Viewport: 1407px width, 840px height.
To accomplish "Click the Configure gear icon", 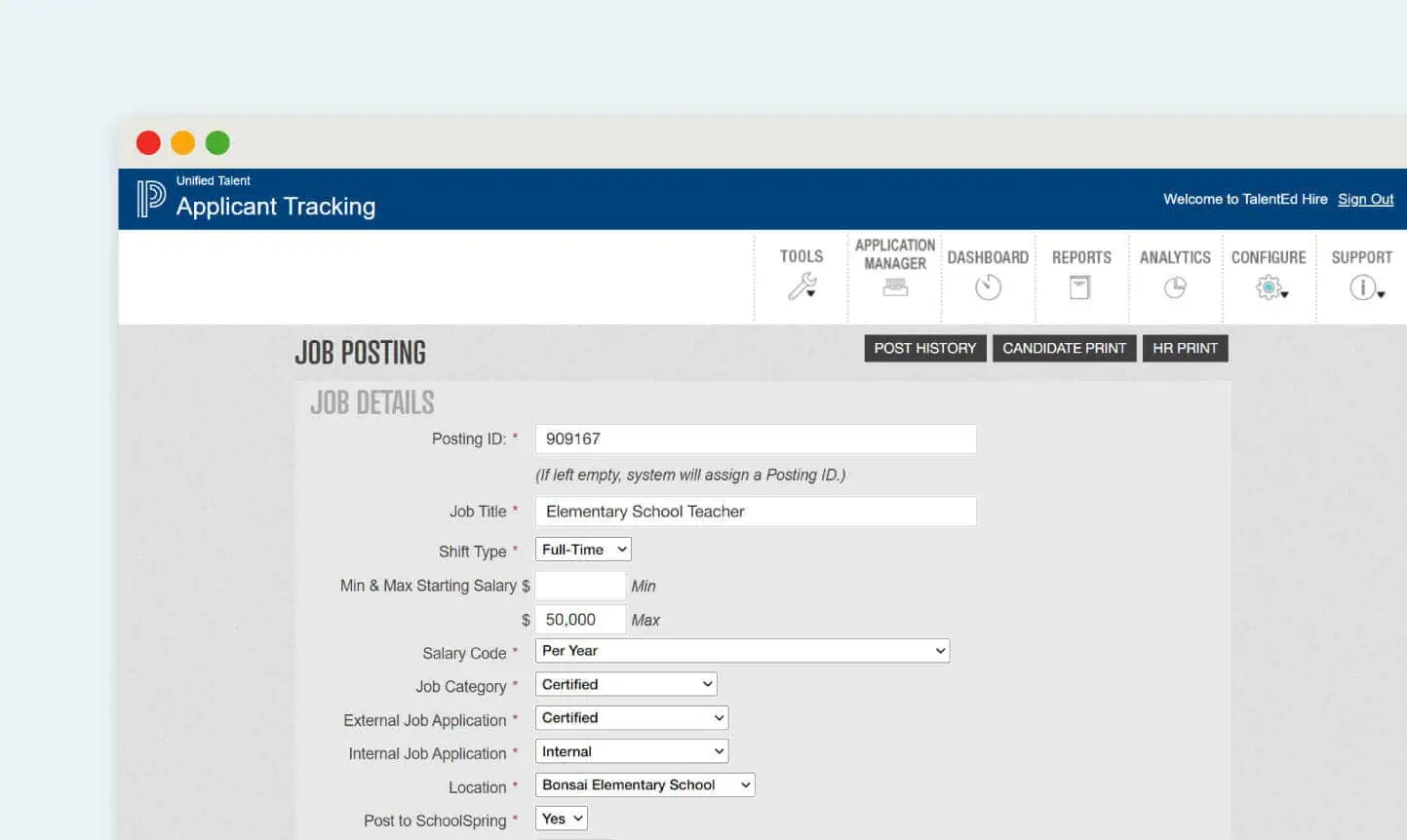I will 1267,287.
